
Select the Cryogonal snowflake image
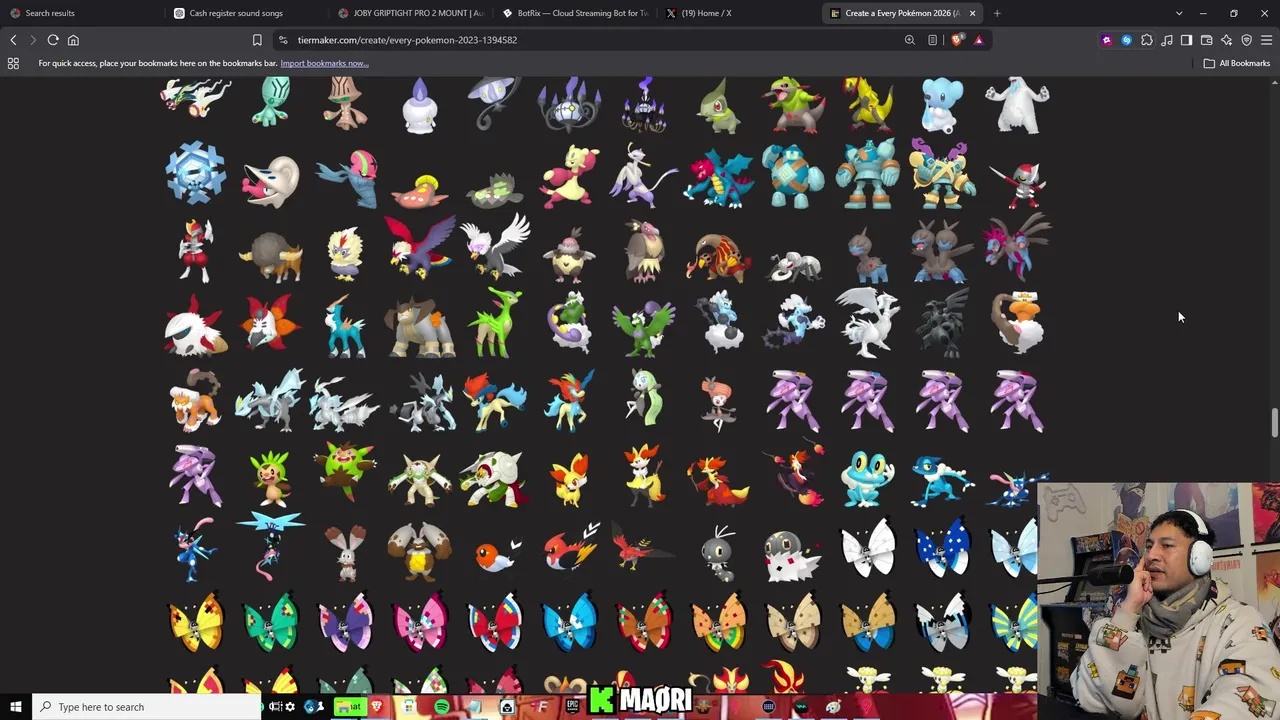coord(196,174)
